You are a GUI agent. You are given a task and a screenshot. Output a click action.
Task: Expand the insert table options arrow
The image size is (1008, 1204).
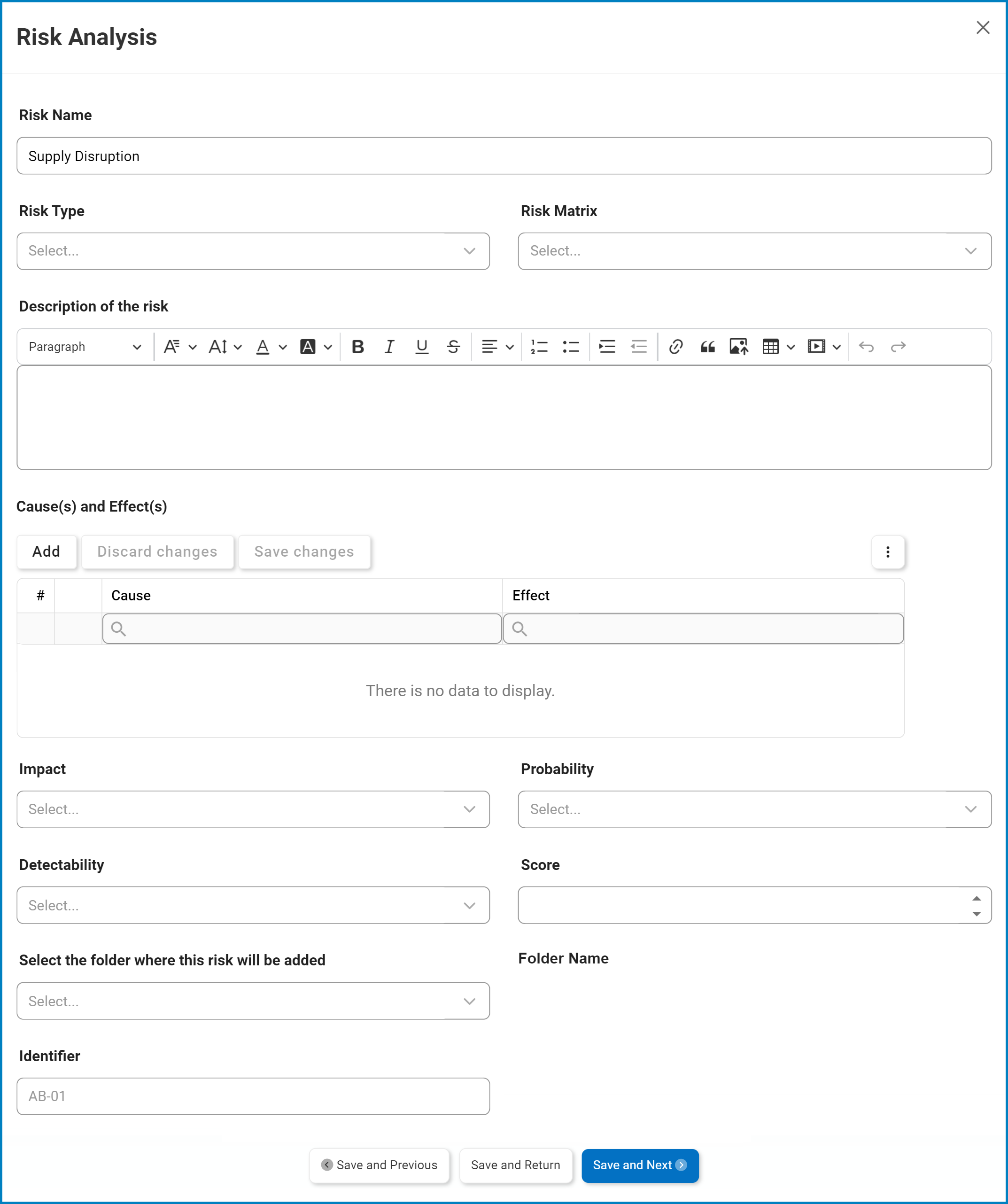tap(791, 347)
